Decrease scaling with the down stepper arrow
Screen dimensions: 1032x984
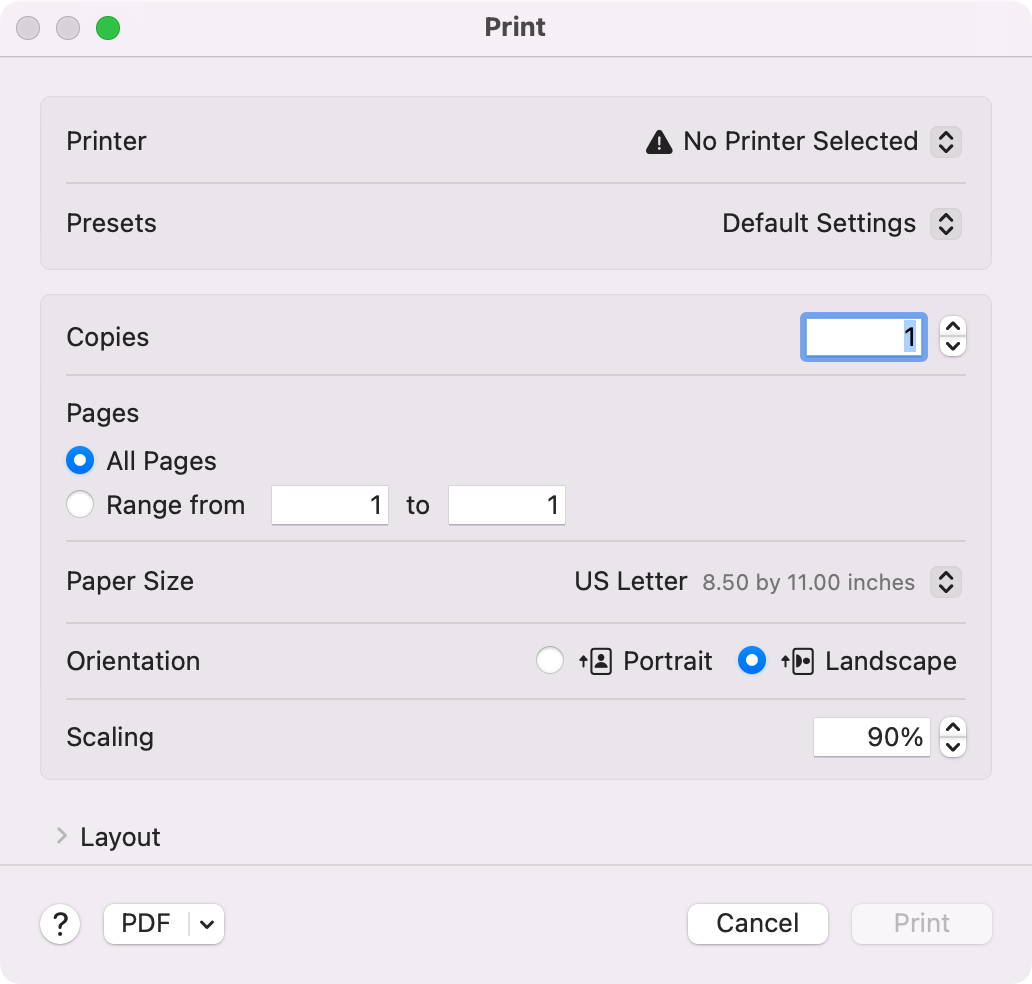[954, 747]
